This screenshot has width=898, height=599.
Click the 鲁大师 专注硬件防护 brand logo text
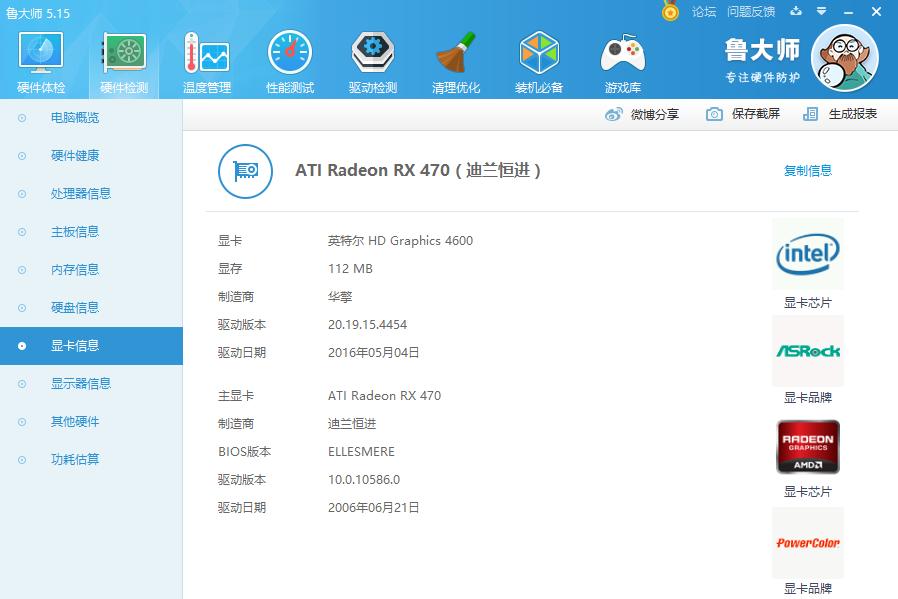[762, 60]
